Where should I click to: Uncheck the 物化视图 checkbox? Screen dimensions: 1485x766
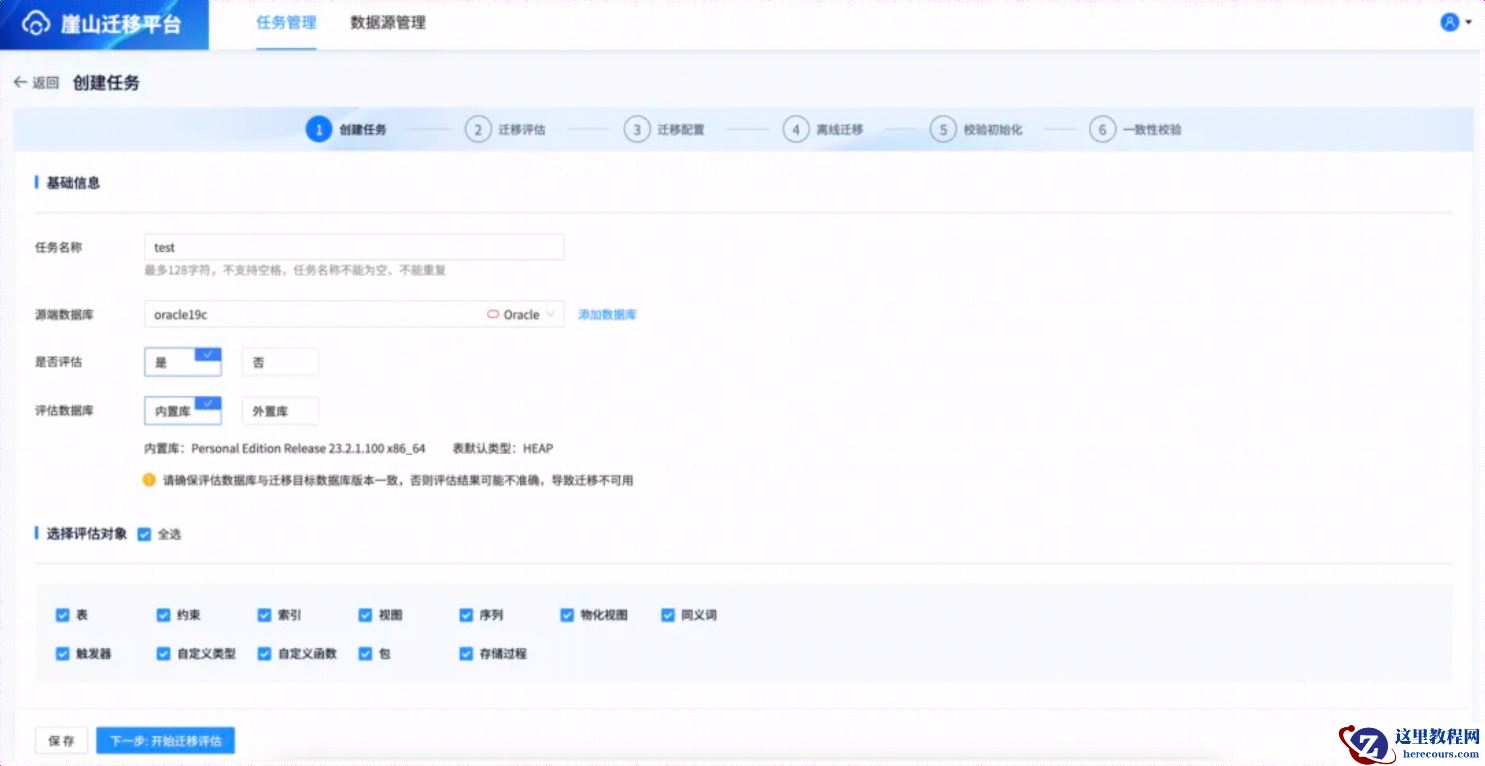[568, 615]
